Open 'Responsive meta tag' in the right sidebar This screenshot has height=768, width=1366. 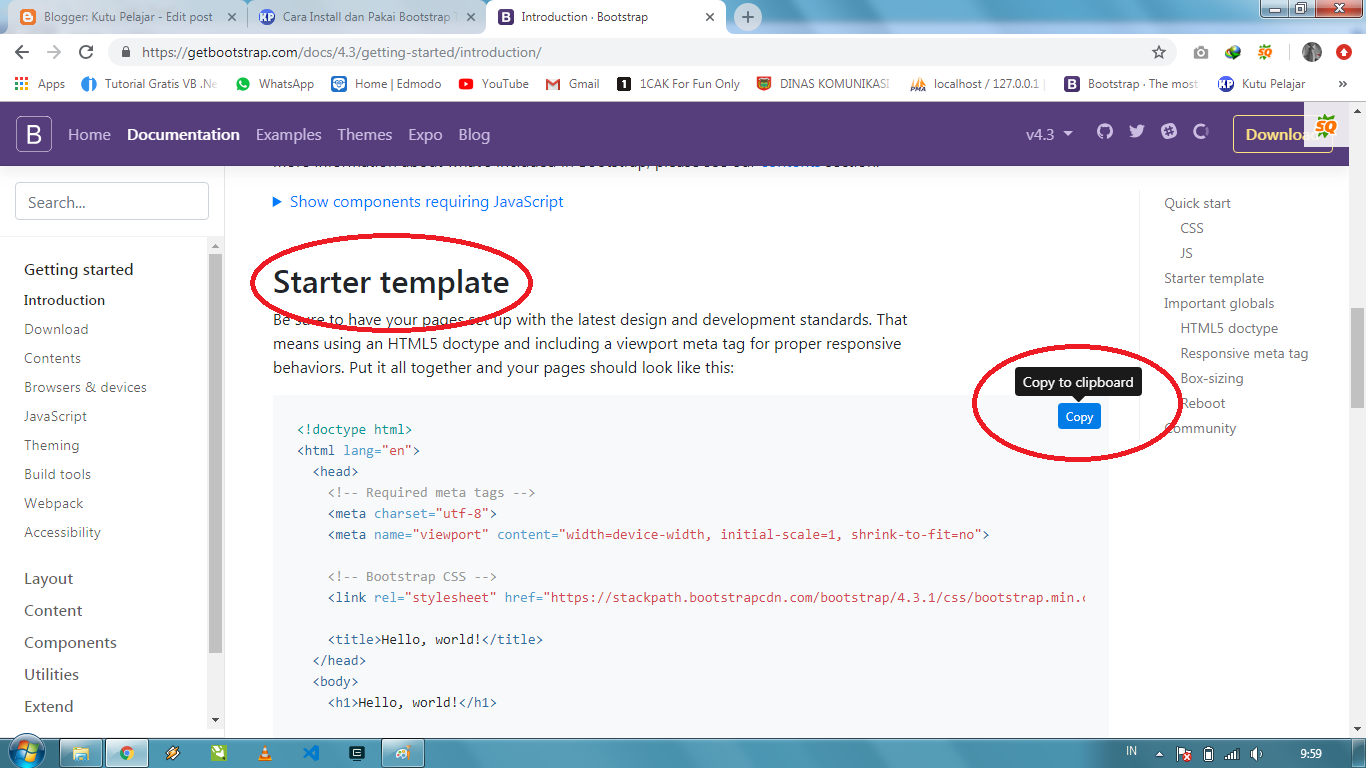pyautogui.click(x=1244, y=353)
